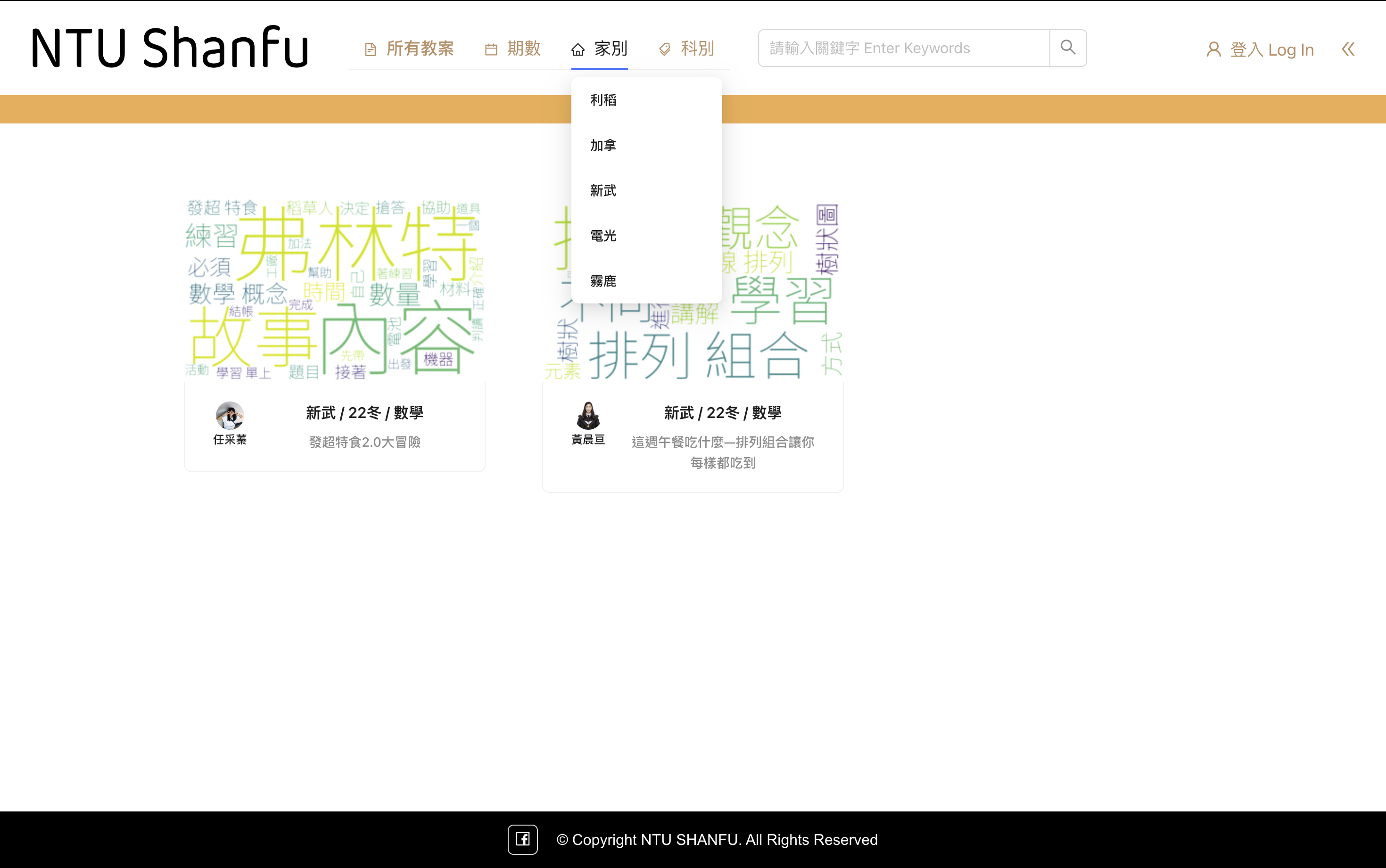Open the 發超特食2.0大冒險 word cloud thumbnail
The height and width of the screenshot is (868, 1386).
pyautogui.click(x=334, y=289)
